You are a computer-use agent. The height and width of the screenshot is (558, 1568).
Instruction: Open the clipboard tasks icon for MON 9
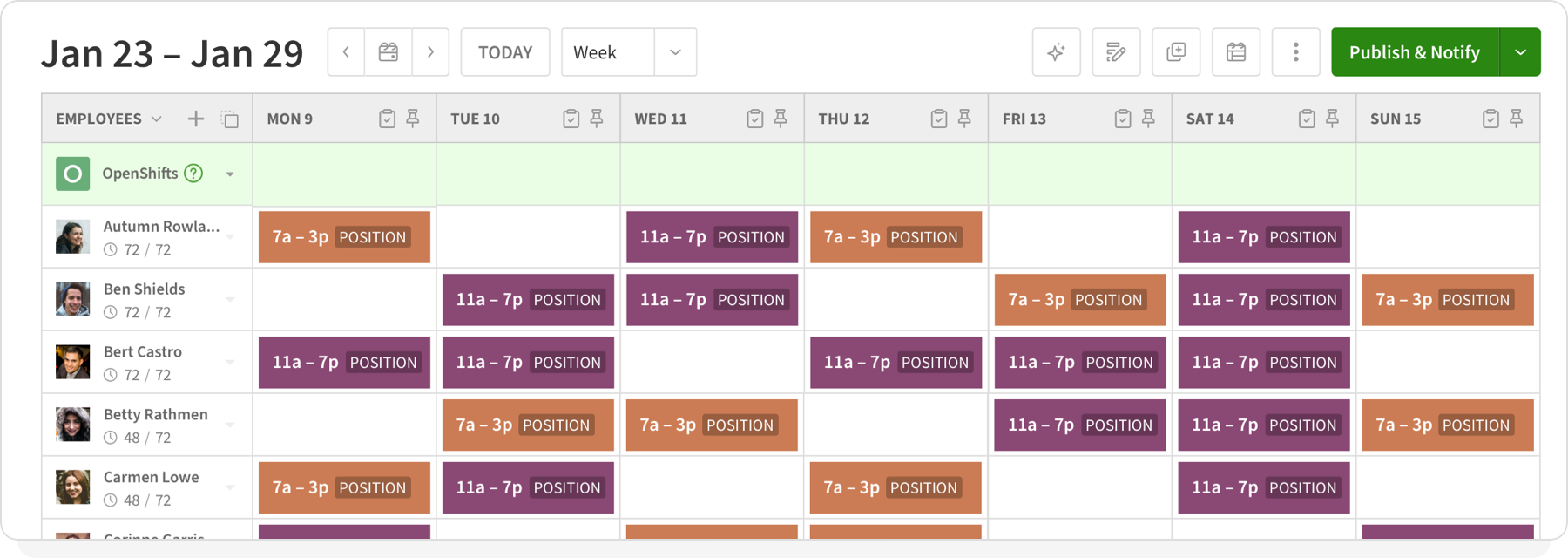point(387,118)
